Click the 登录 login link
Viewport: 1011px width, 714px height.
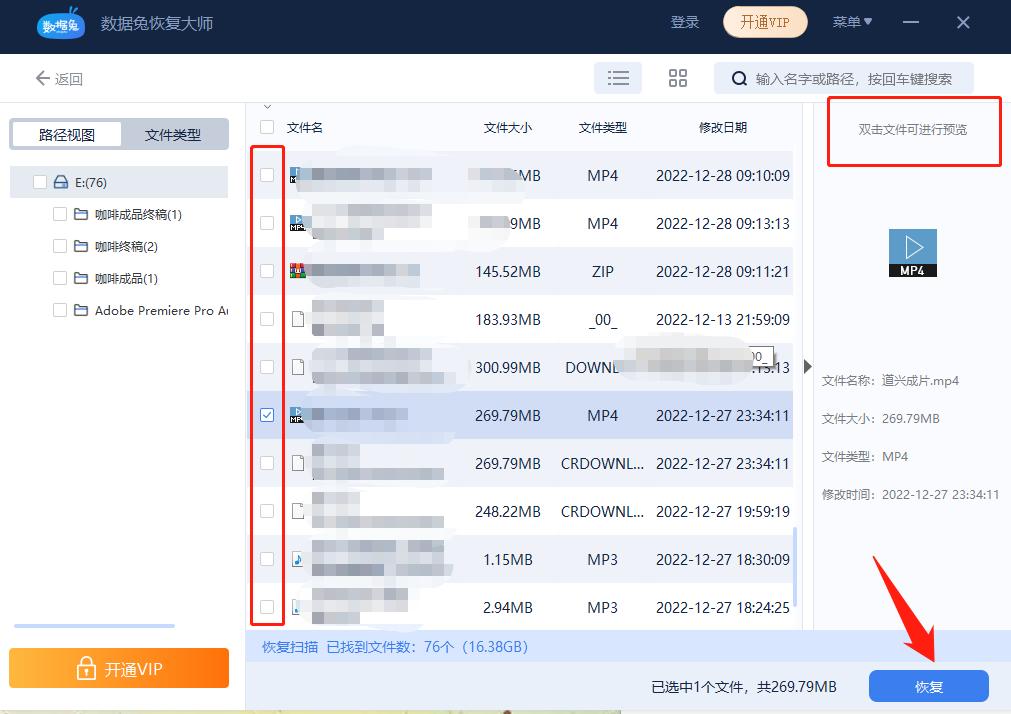click(x=685, y=22)
